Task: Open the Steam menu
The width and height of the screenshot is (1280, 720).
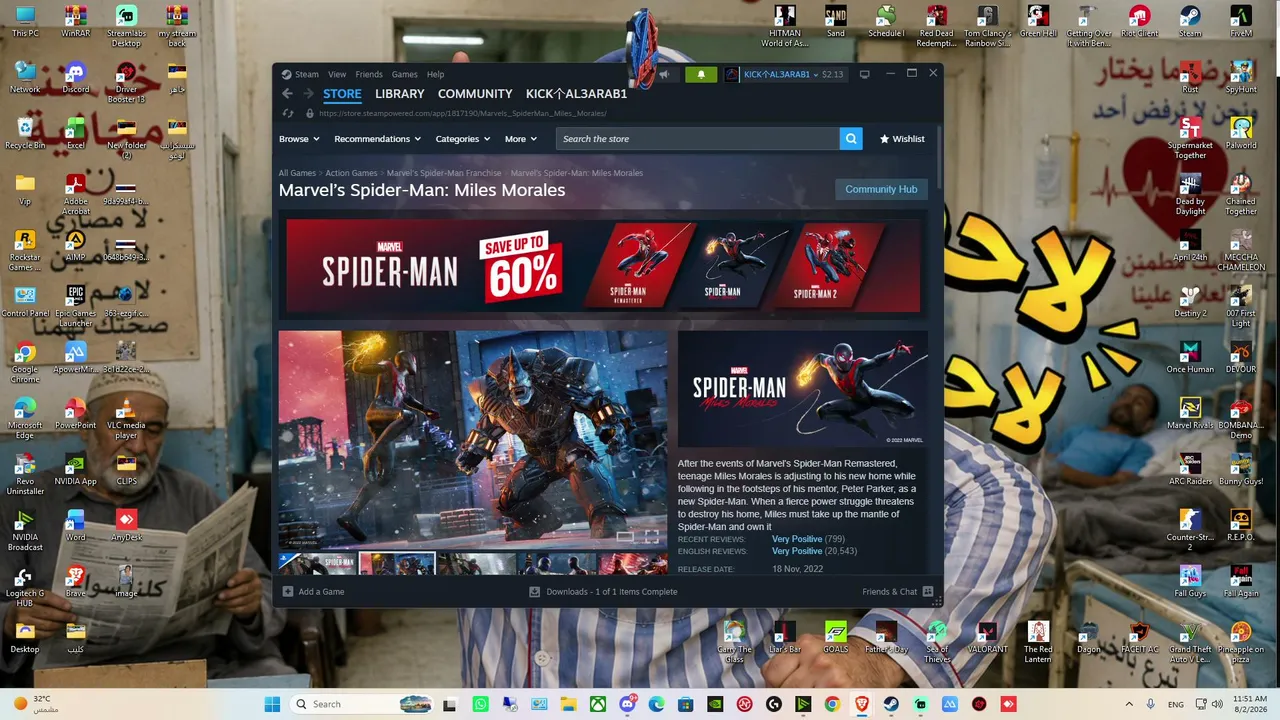Action: 307,74
